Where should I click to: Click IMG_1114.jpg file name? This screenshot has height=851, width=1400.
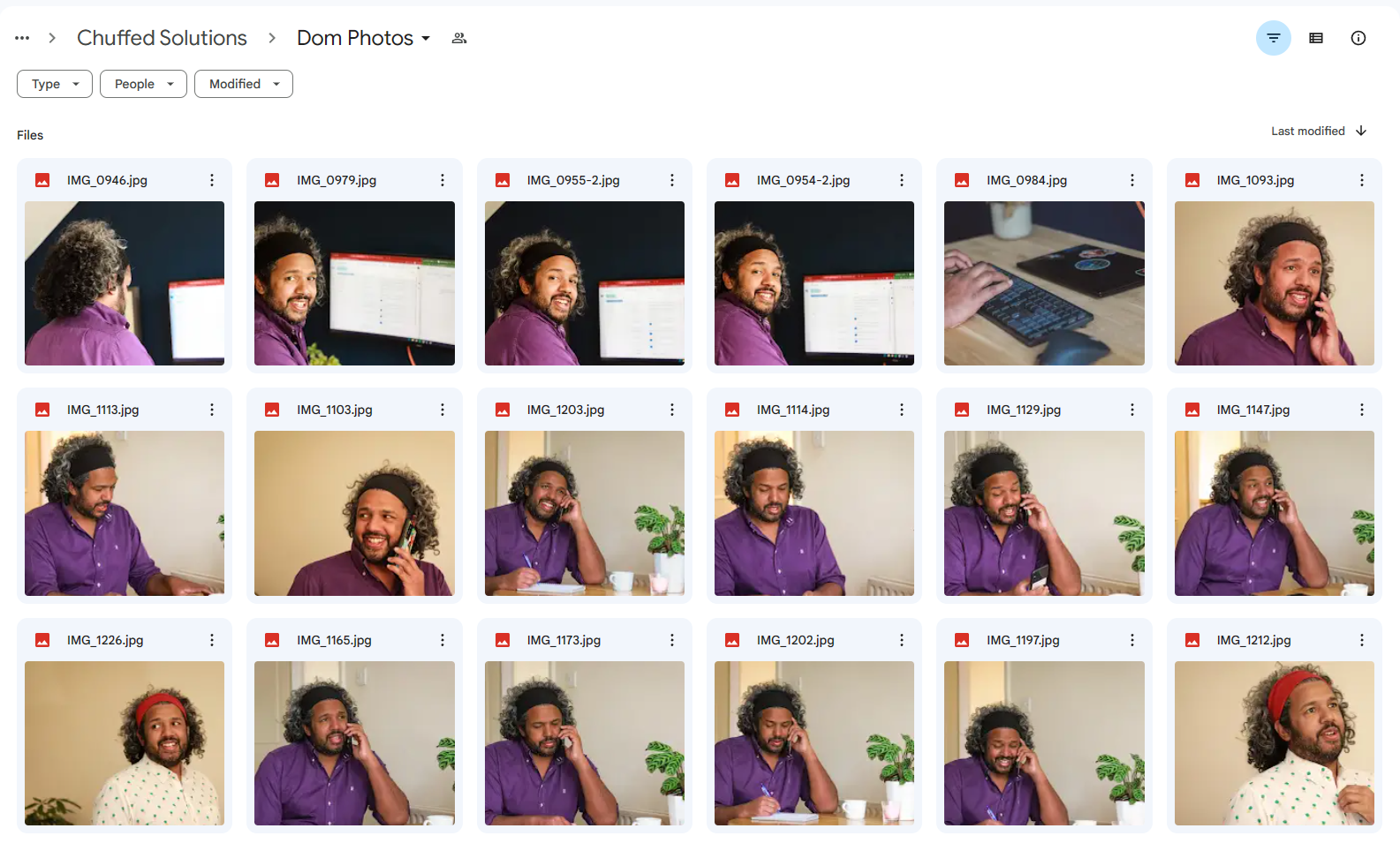coord(793,410)
